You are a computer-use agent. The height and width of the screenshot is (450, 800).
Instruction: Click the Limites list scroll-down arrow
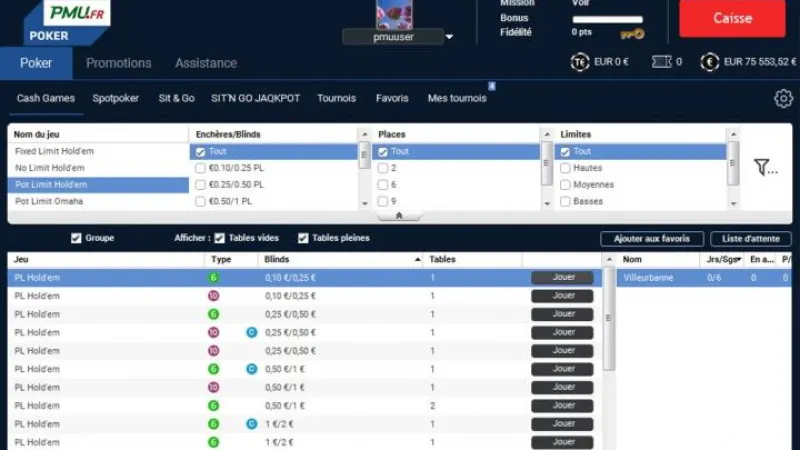[x=733, y=204]
